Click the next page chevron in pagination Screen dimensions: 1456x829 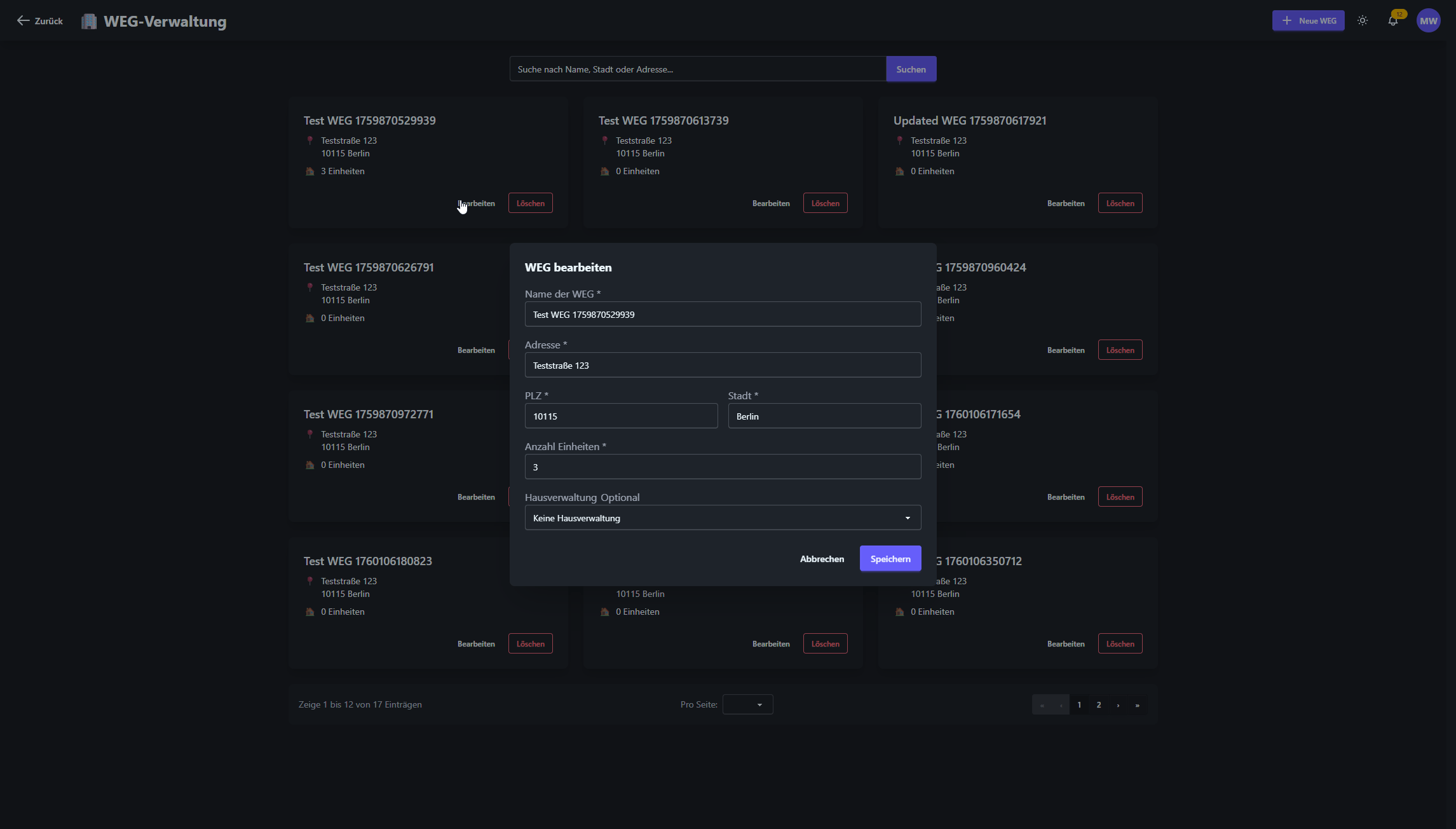point(1118,705)
